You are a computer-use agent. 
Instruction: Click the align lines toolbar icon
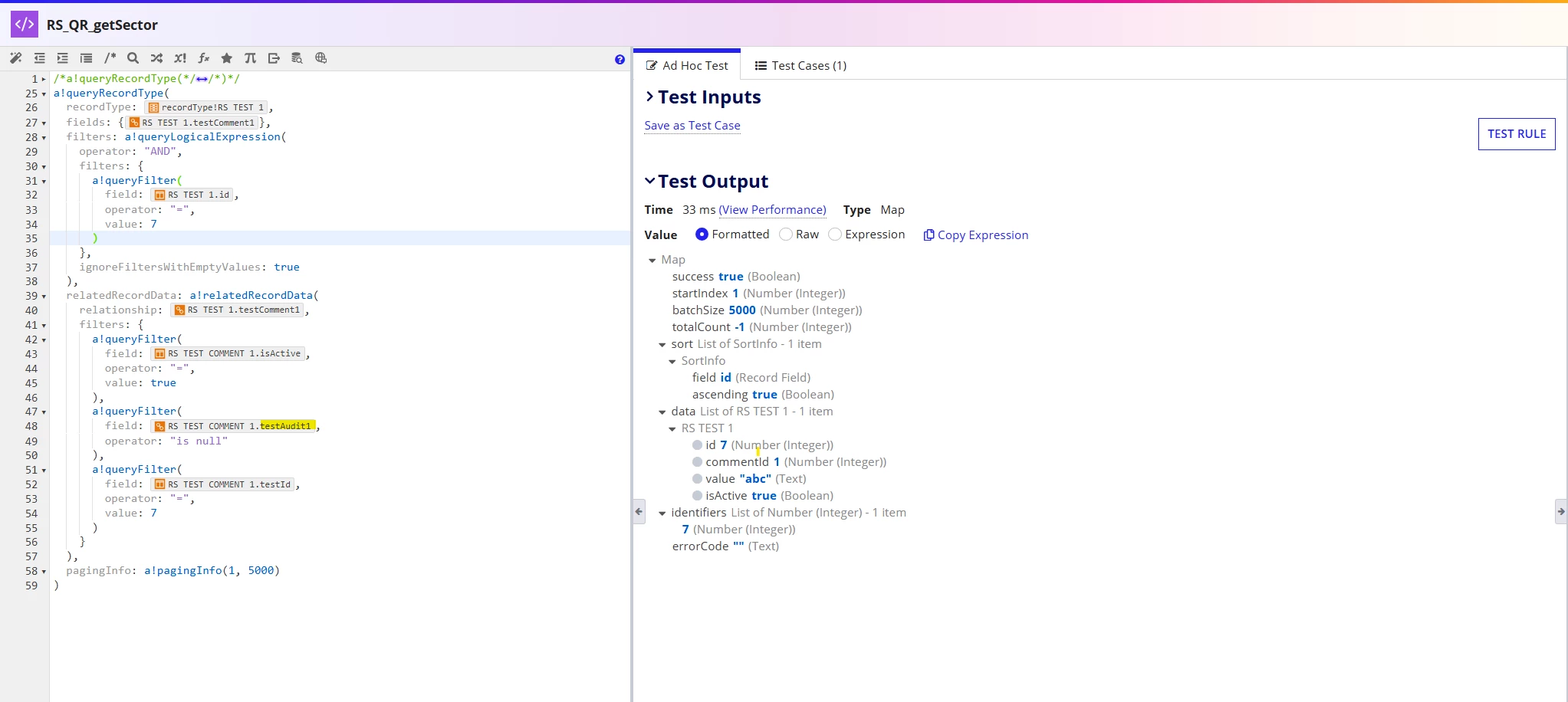[86, 58]
